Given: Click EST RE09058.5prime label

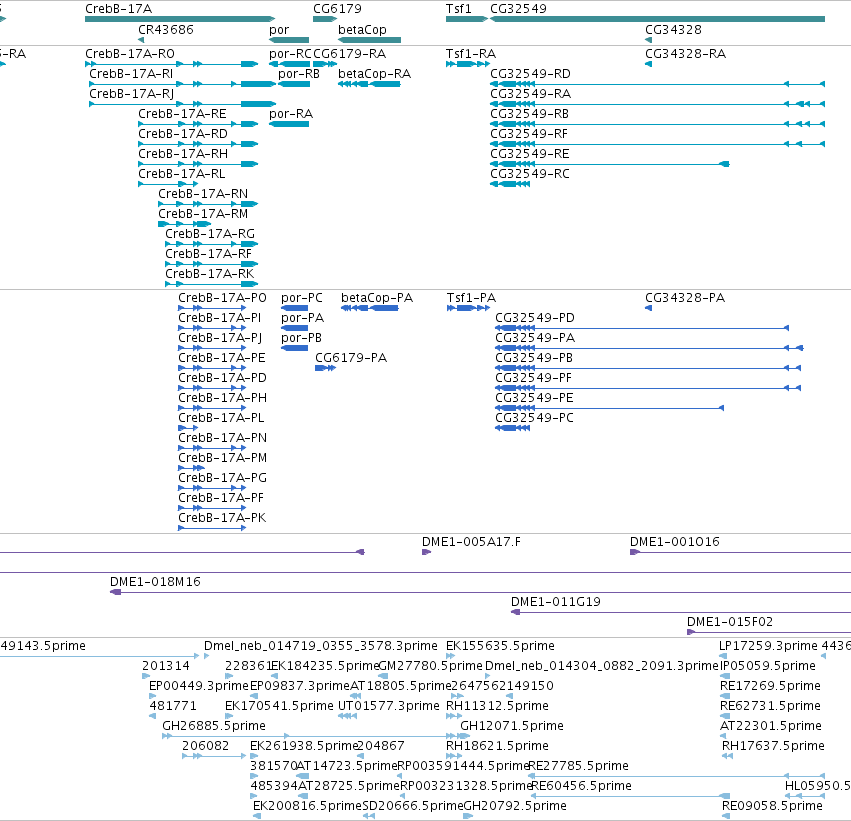Looking at the screenshot, I should click(x=772, y=806).
